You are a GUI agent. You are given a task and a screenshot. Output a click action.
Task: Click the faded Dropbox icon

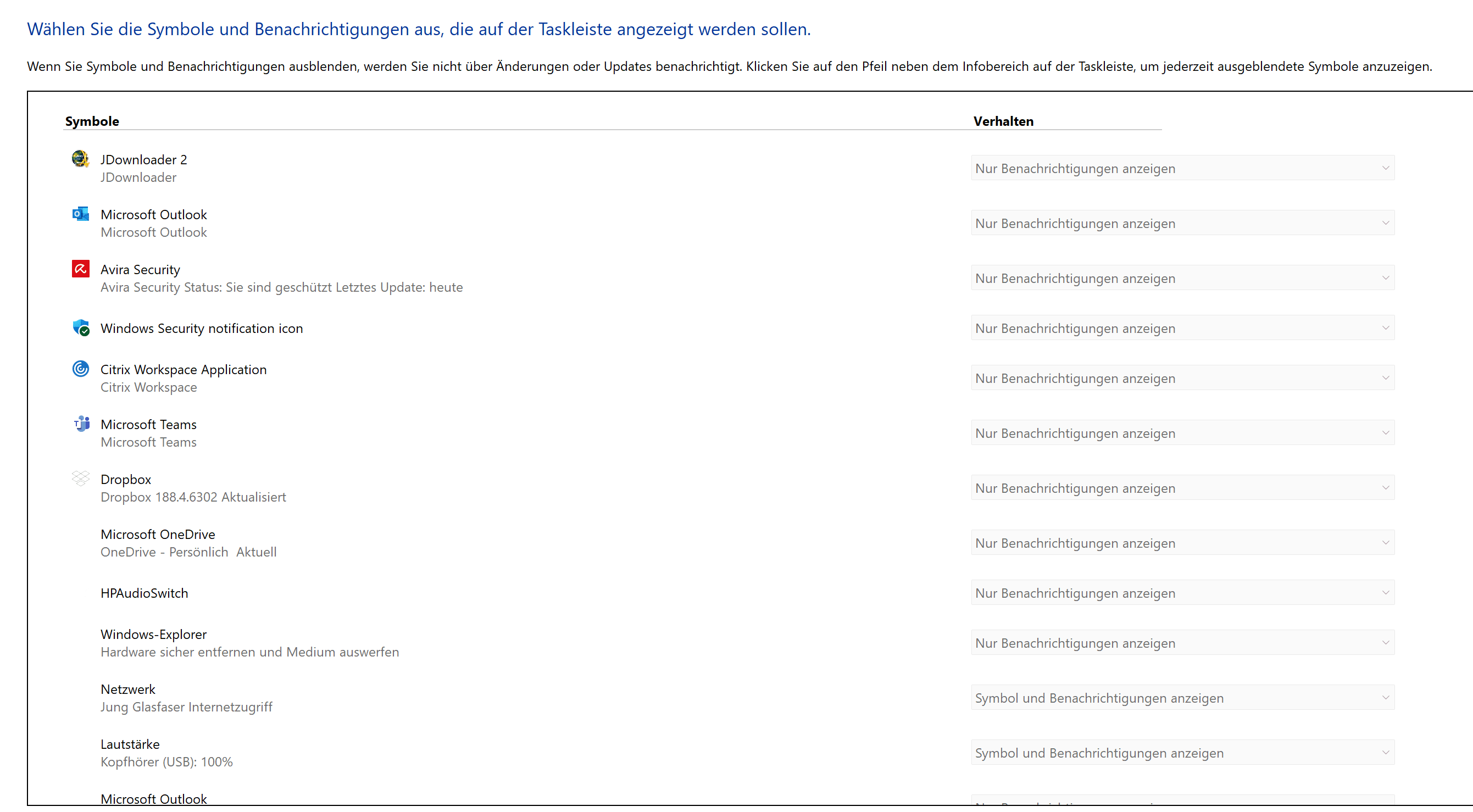[x=81, y=478]
